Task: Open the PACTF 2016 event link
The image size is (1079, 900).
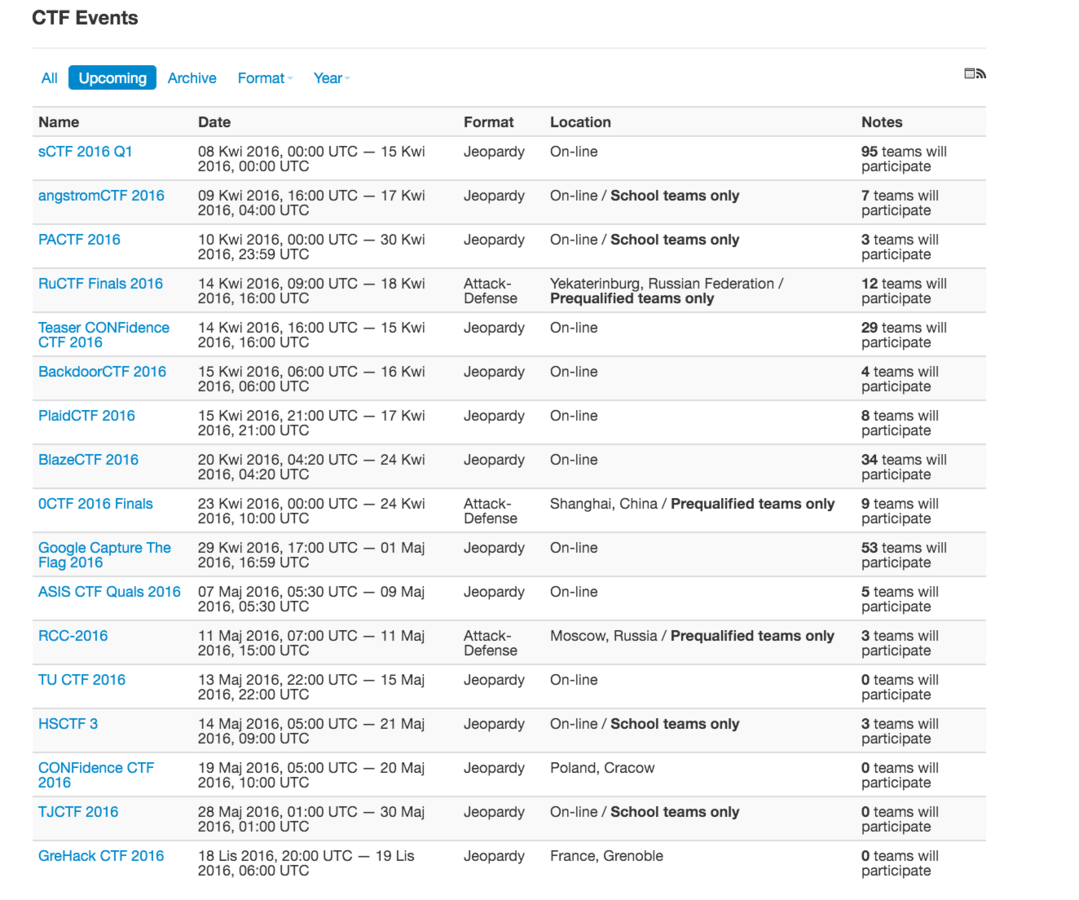Action: pyautogui.click(x=79, y=239)
